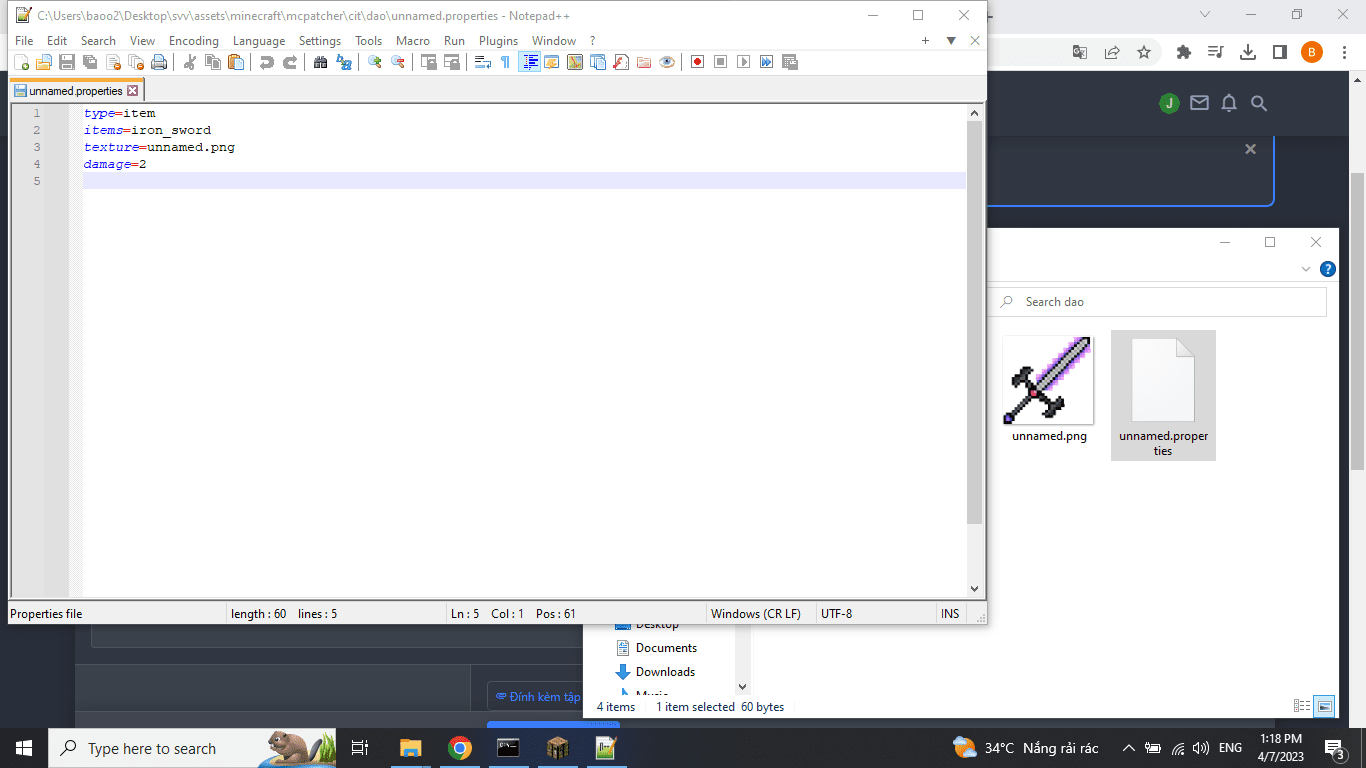Click the Paste toolbar icon
This screenshot has height=768, width=1366.
coord(236,62)
